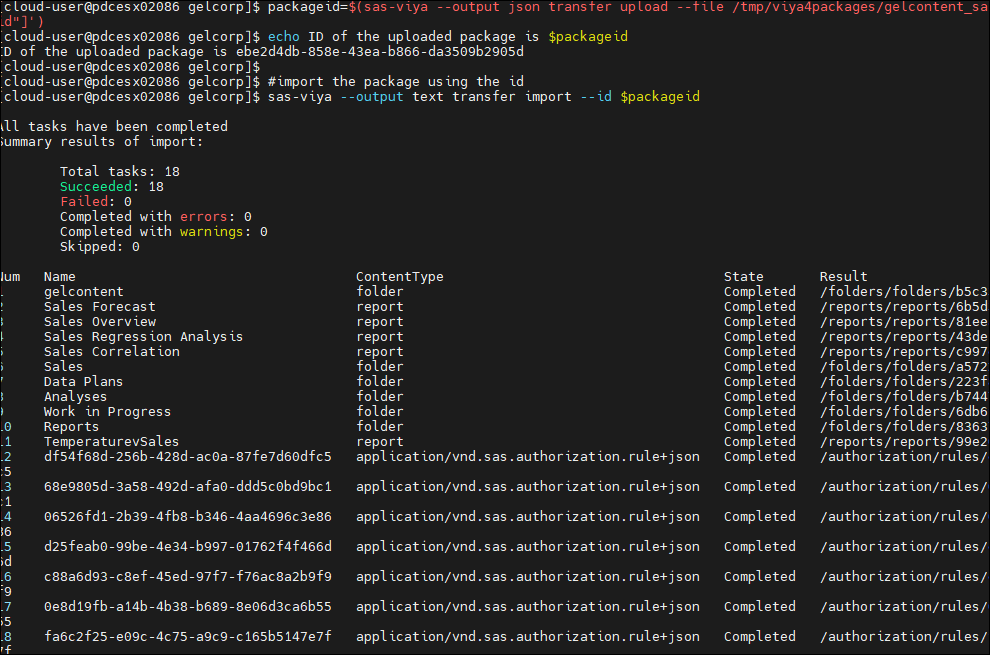Viewport: 990px width, 655px height.
Task: Click the Result column header
Action: click(844, 277)
